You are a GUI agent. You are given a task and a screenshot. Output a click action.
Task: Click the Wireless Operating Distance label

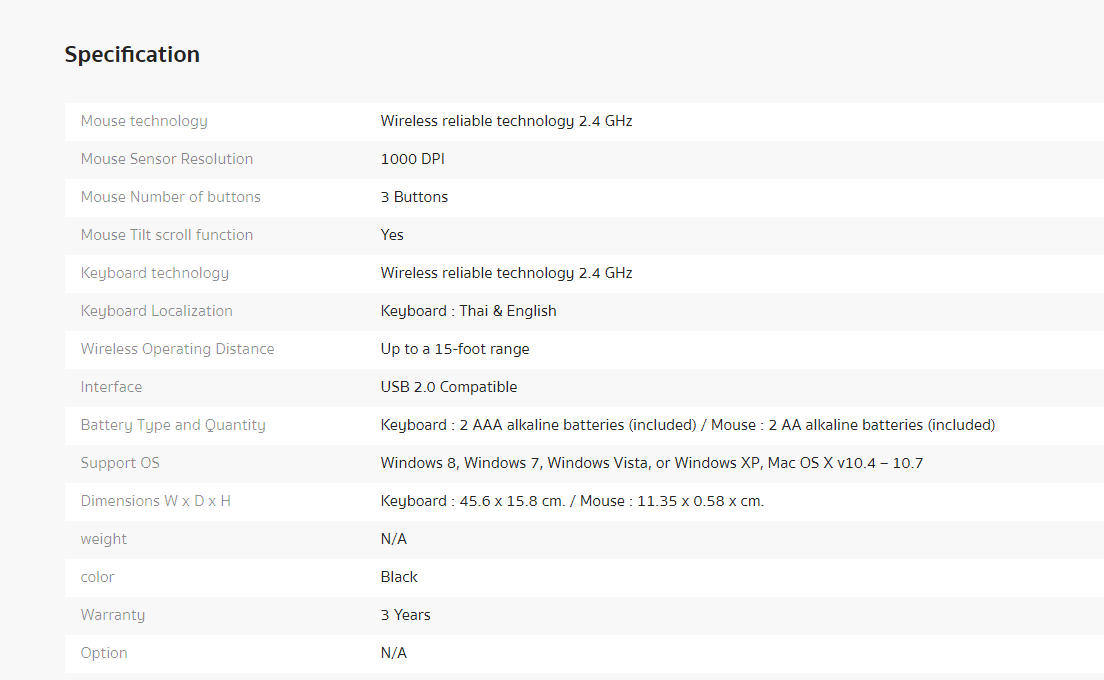pyautogui.click(x=177, y=349)
